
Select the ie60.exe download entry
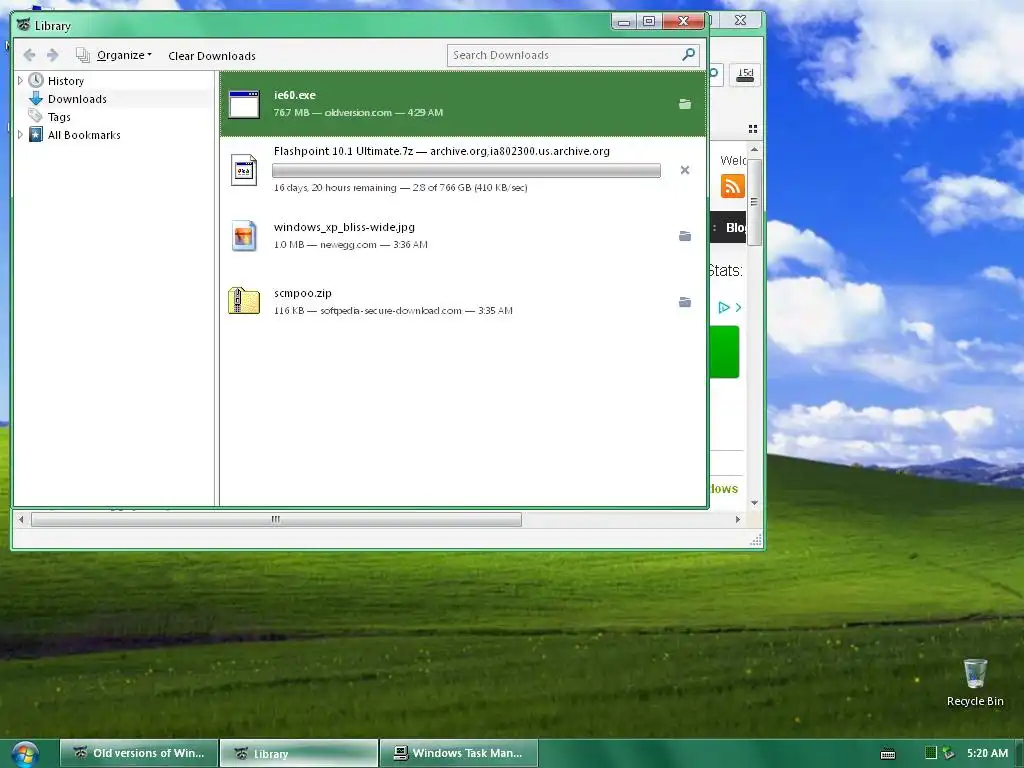click(462, 104)
